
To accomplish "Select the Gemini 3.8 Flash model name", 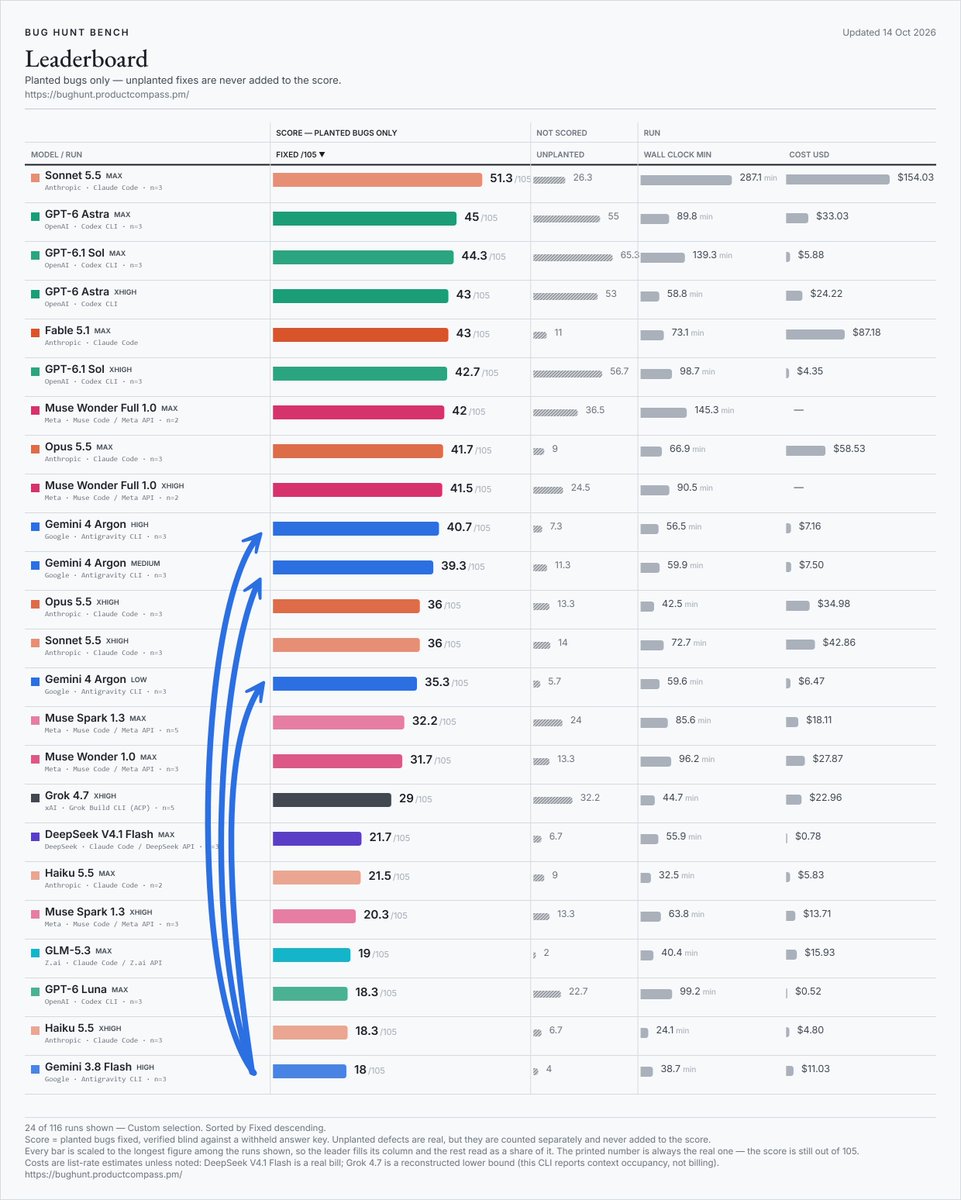I will click(x=88, y=1068).
